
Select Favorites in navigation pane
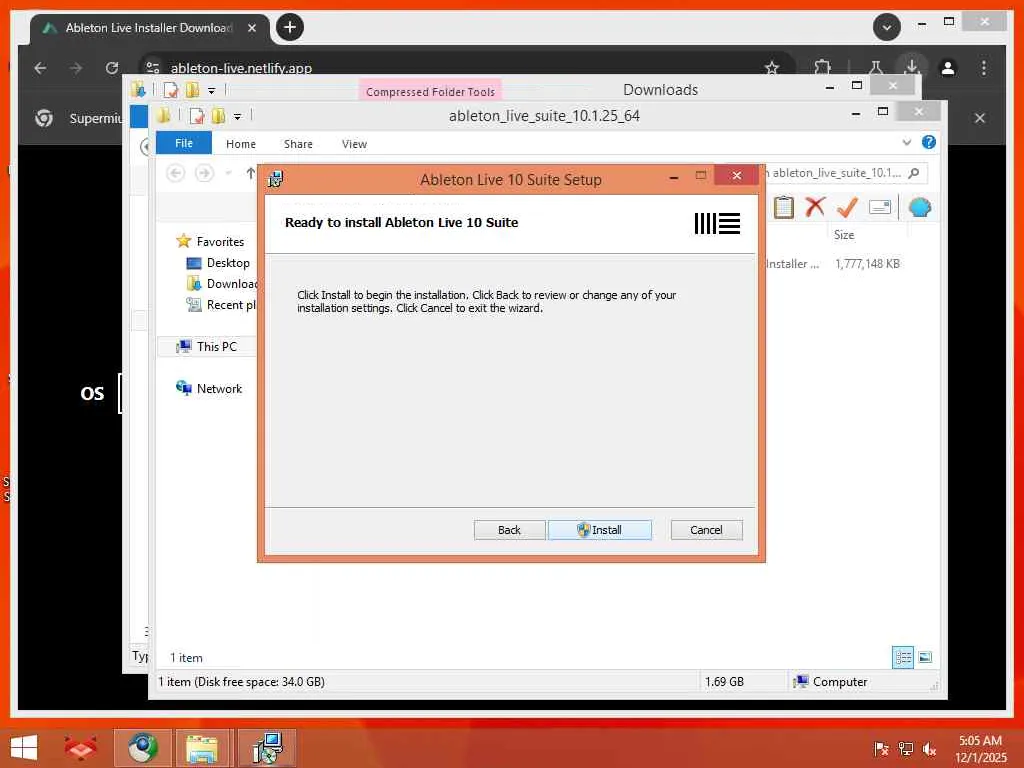pyautogui.click(x=220, y=242)
